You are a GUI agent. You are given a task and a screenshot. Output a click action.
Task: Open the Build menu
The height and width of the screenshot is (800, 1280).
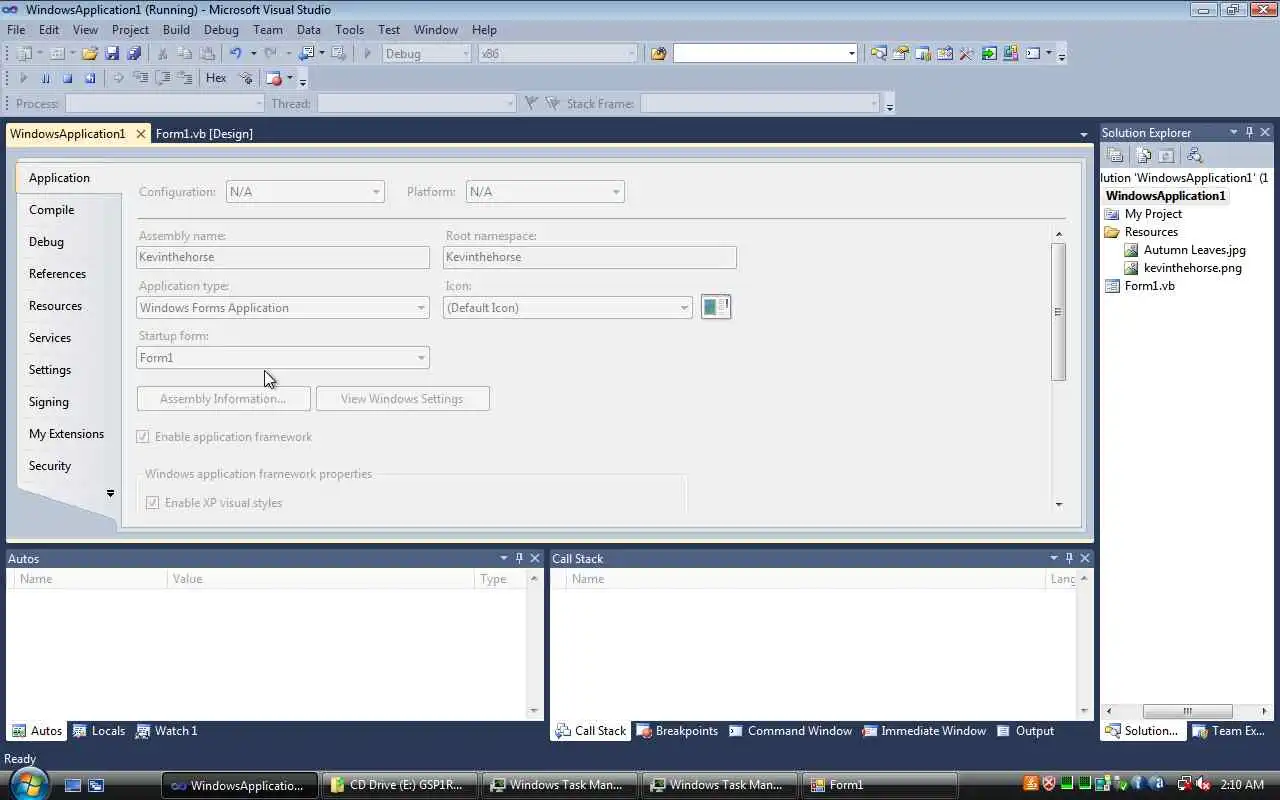click(x=176, y=30)
